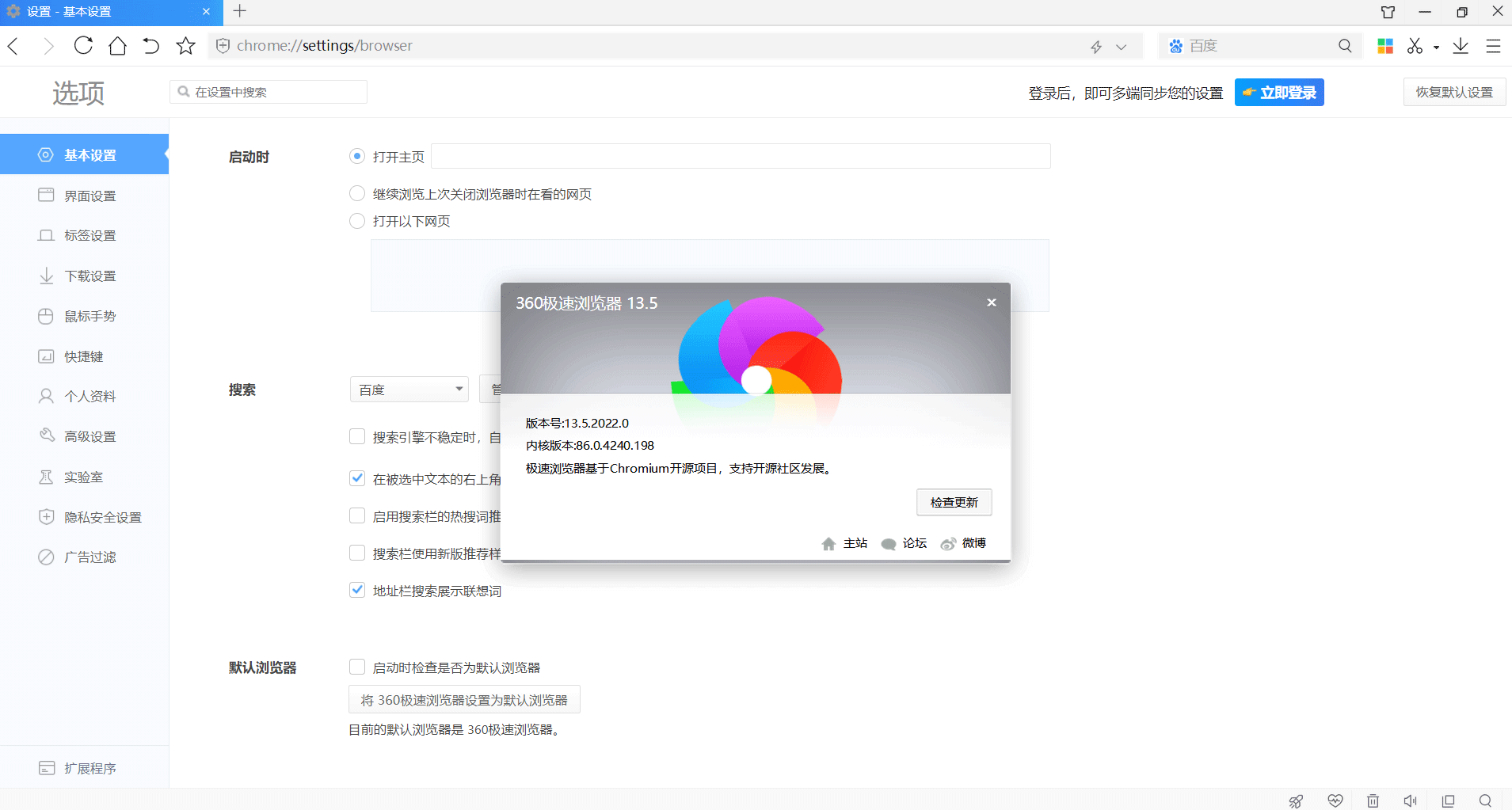Click the forward navigation arrow
Screen dimensions: 1512x810
48,46
